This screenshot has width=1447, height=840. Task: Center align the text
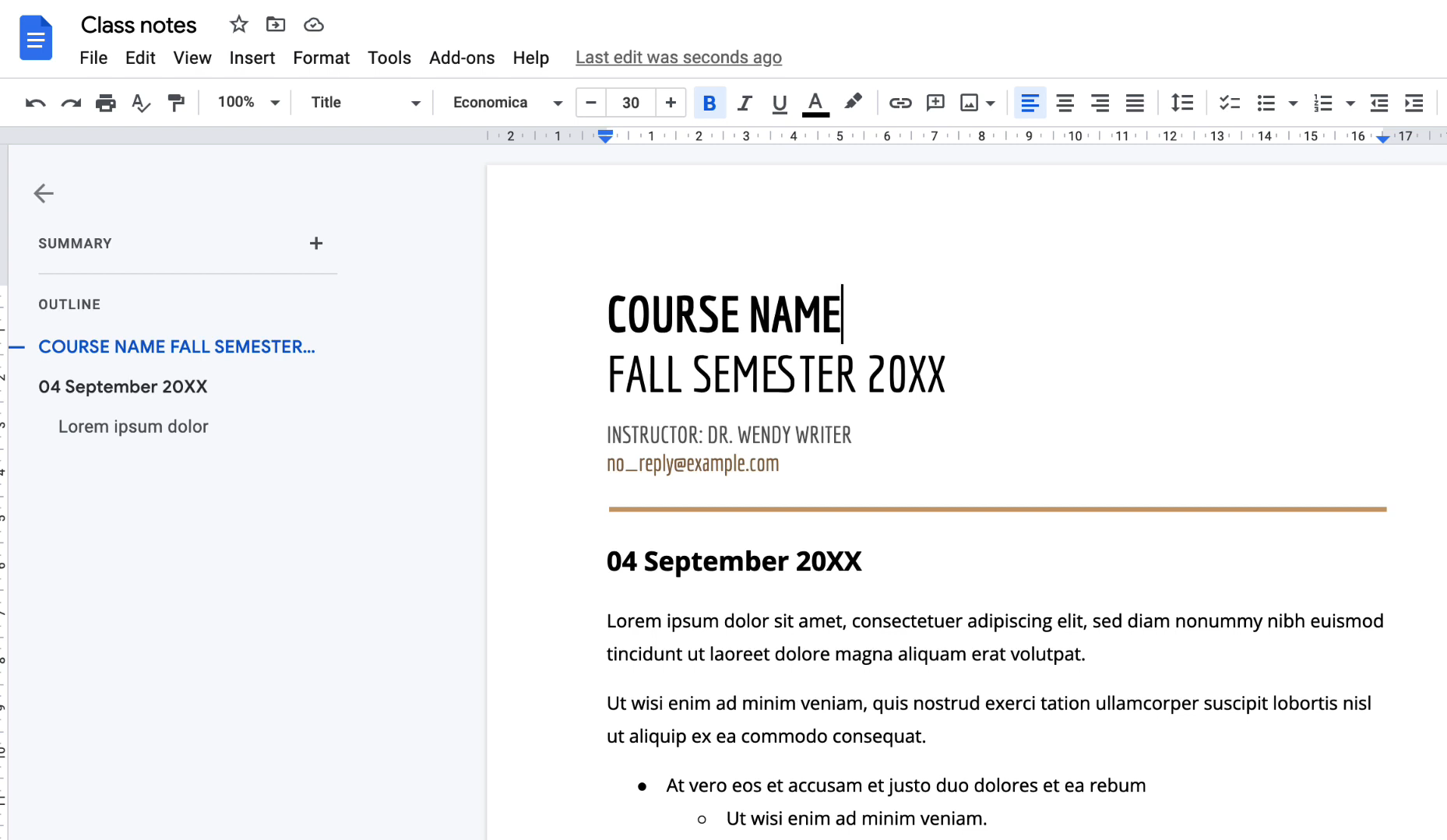1065,103
